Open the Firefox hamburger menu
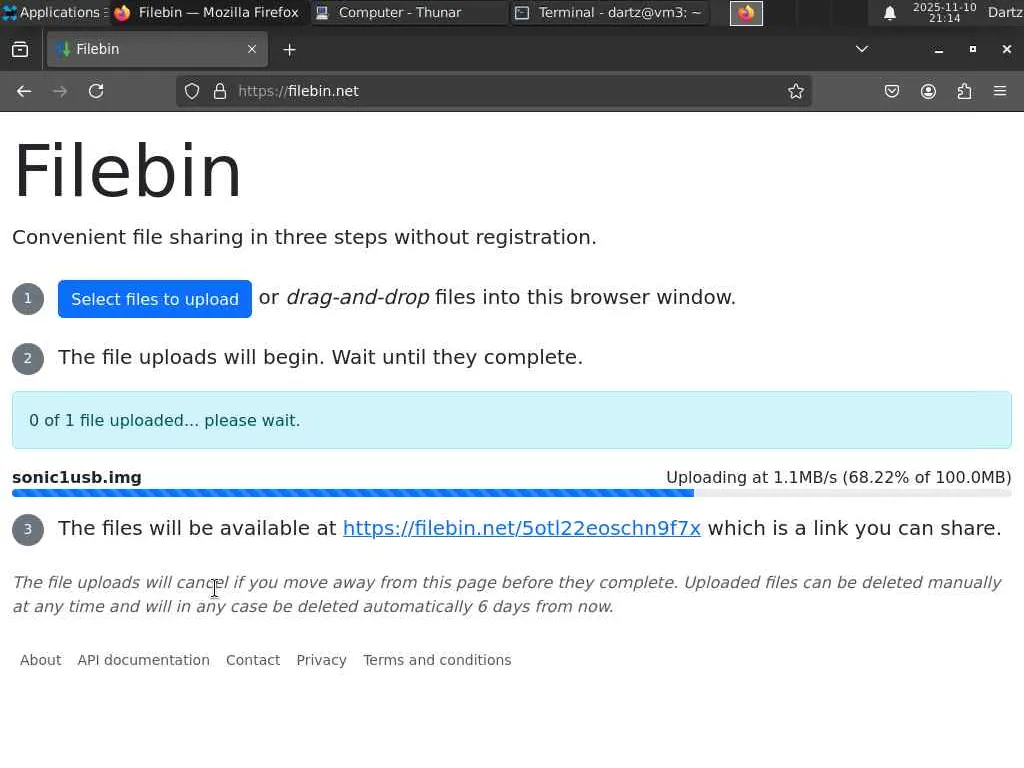This screenshot has width=1024, height=768. [1000, 91]
